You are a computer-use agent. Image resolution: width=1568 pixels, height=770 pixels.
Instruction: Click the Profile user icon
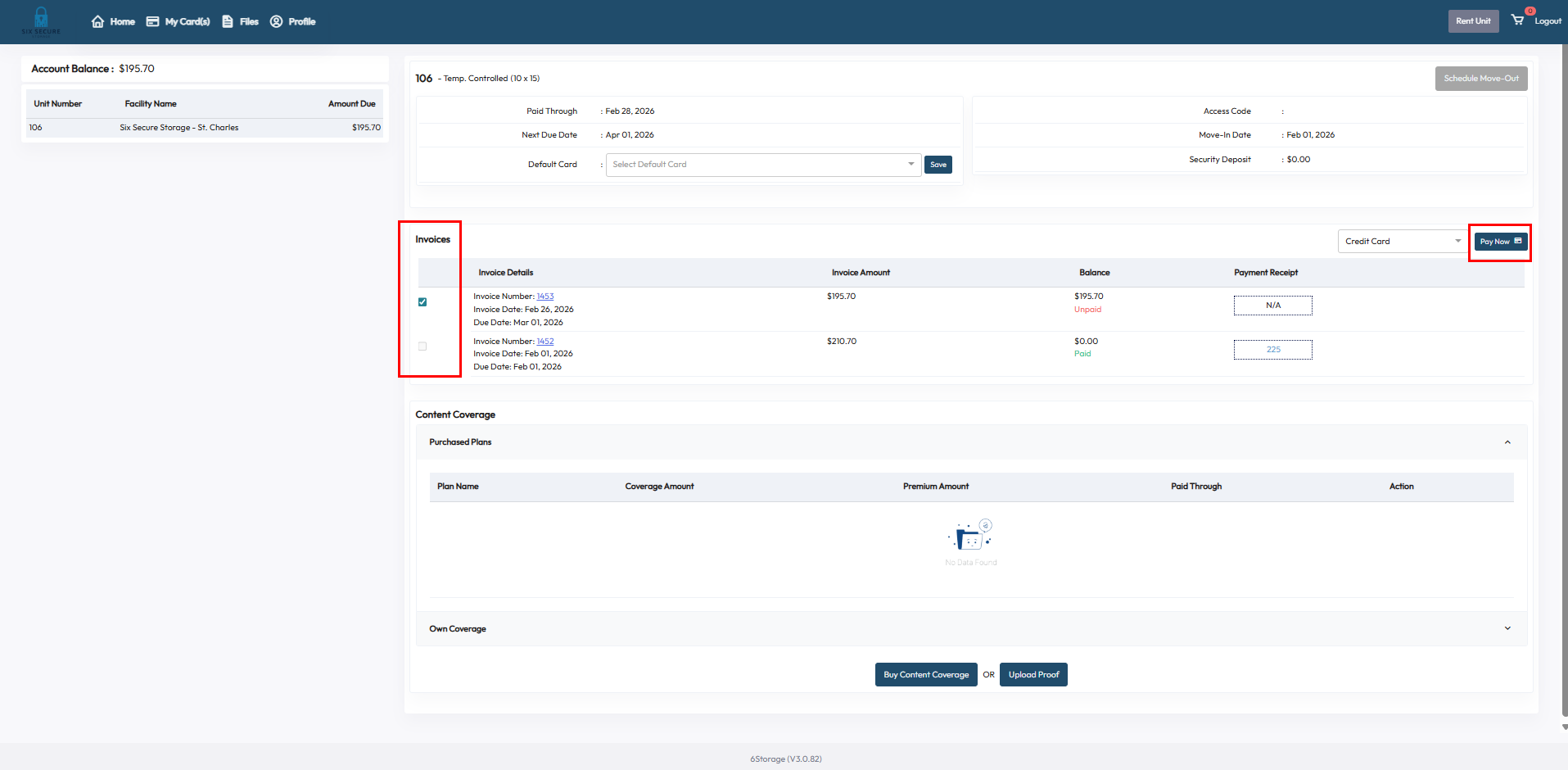pos(277,21)
